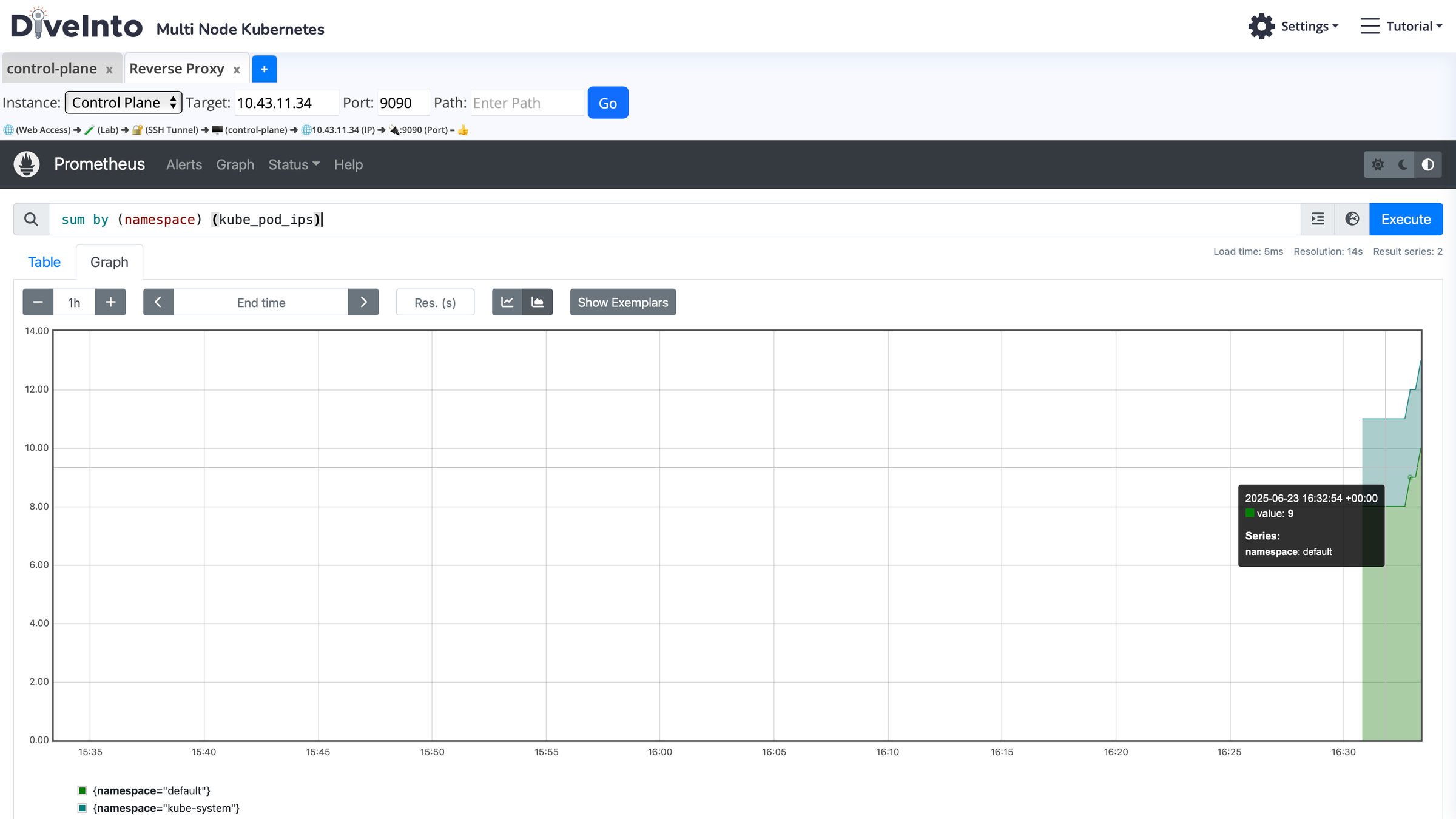Viewport: 1456px width, 819px height.
Task: Click the format expression icon
Action: [1318, 219]
